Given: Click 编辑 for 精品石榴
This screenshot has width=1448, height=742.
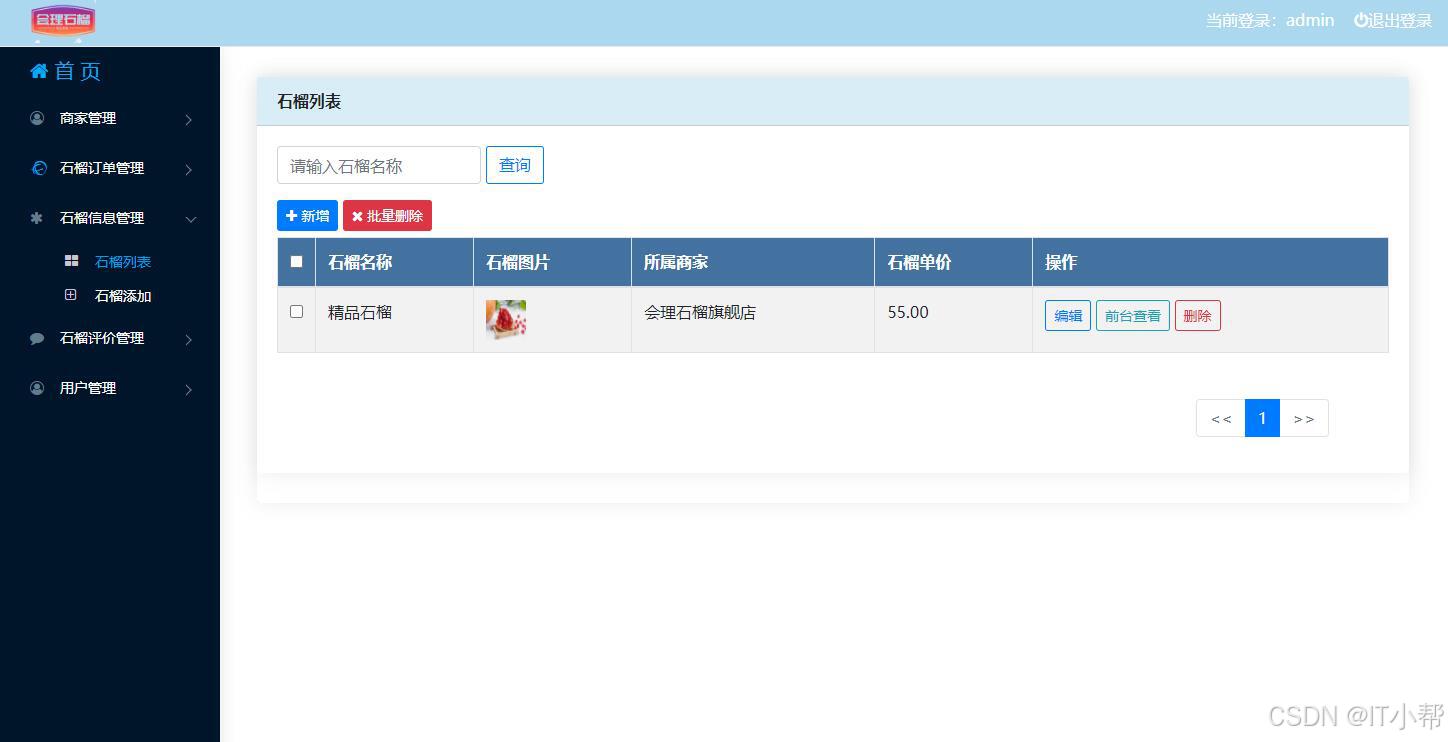Looking at the screenshot, I should 1068,316.
